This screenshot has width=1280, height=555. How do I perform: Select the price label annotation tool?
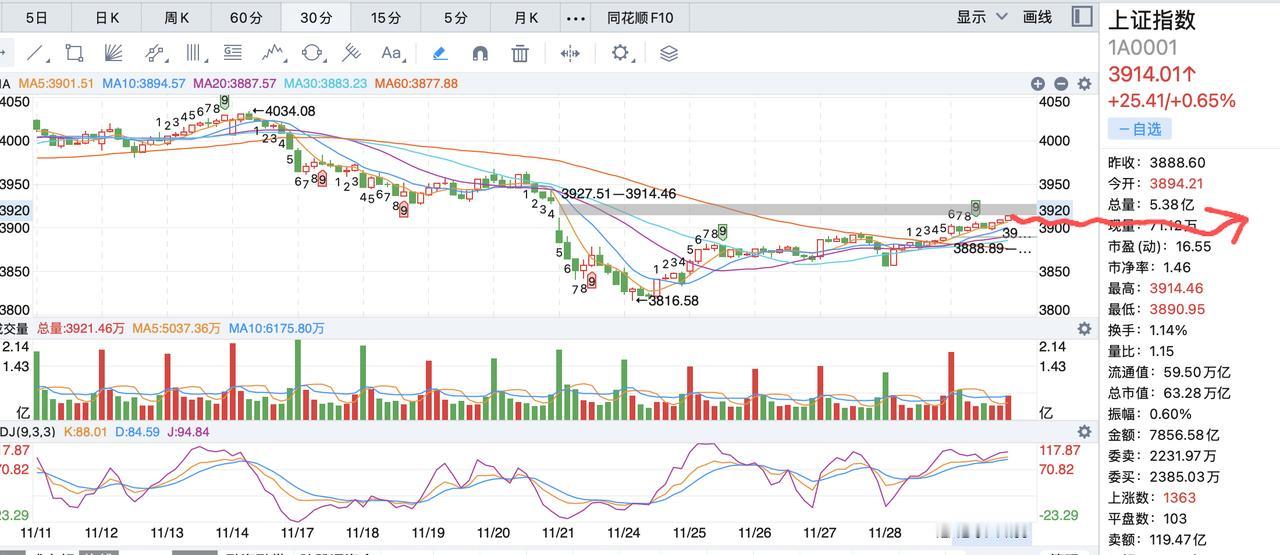click(232, 53)
